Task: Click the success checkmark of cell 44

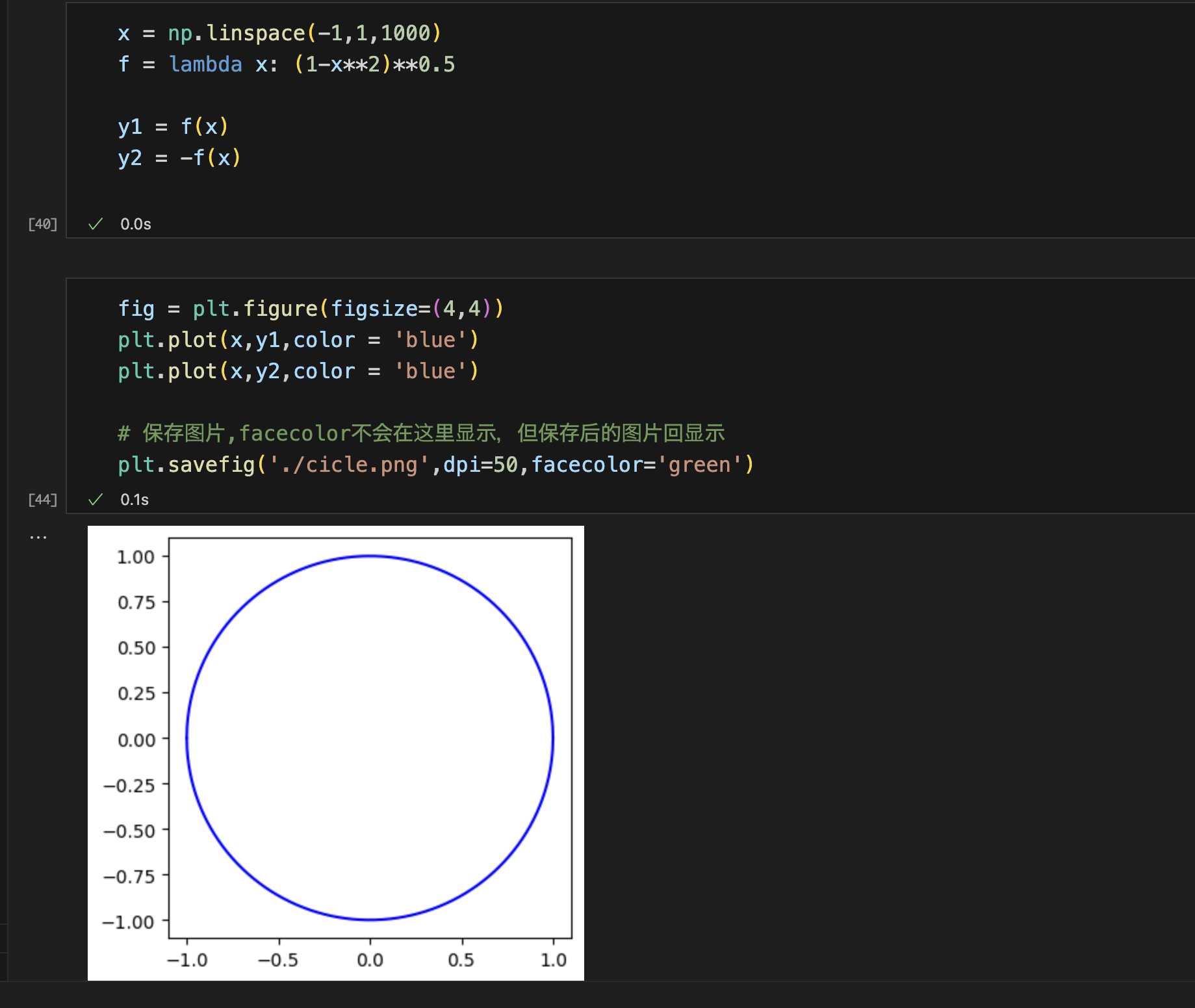Action: (x=96, y=500)
